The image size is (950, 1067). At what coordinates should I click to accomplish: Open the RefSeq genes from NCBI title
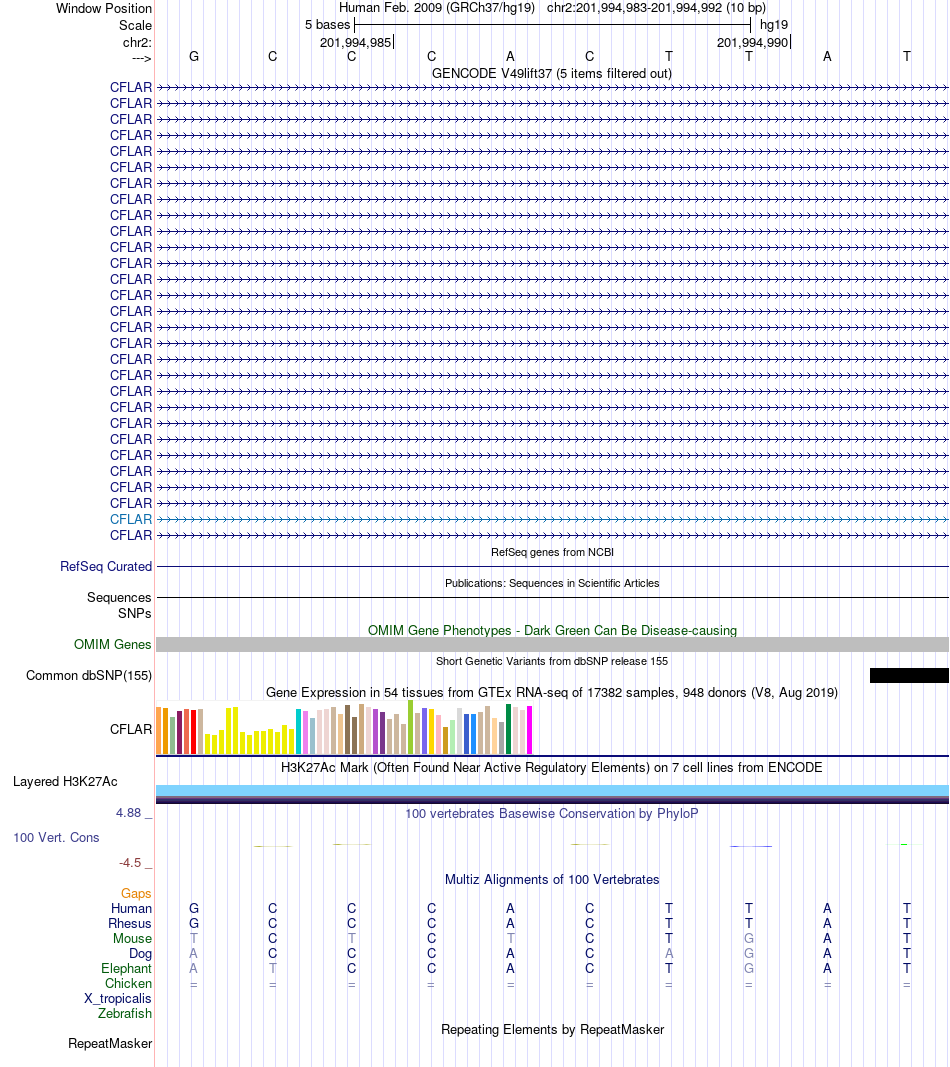(552, 553)
